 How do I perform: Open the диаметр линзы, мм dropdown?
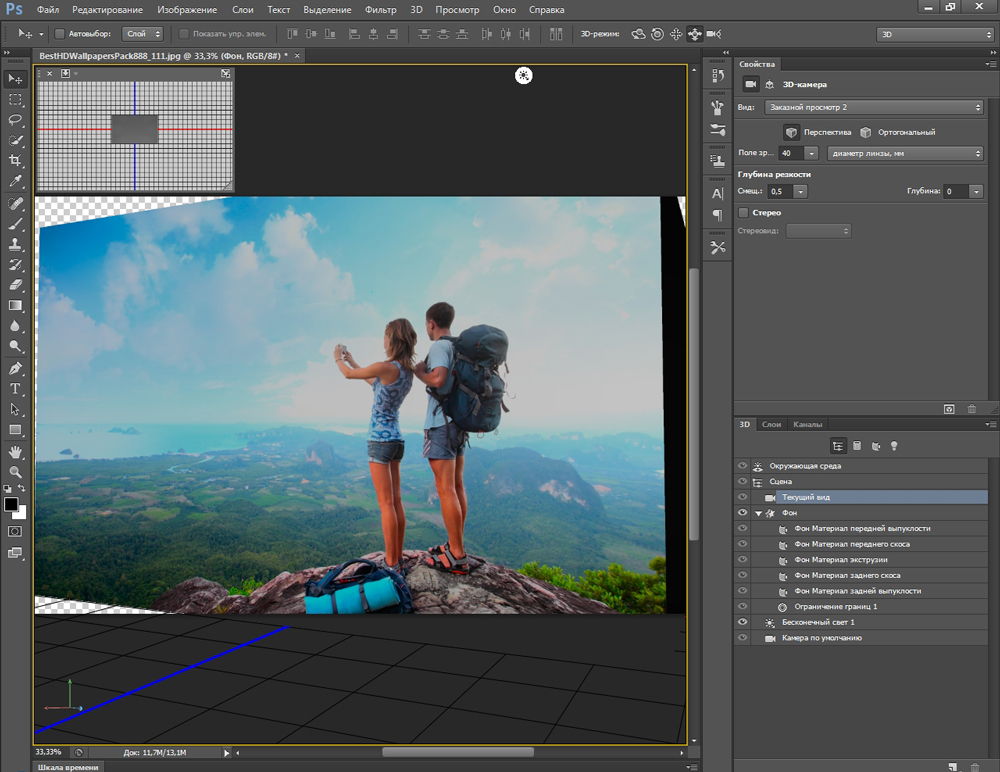905,153
